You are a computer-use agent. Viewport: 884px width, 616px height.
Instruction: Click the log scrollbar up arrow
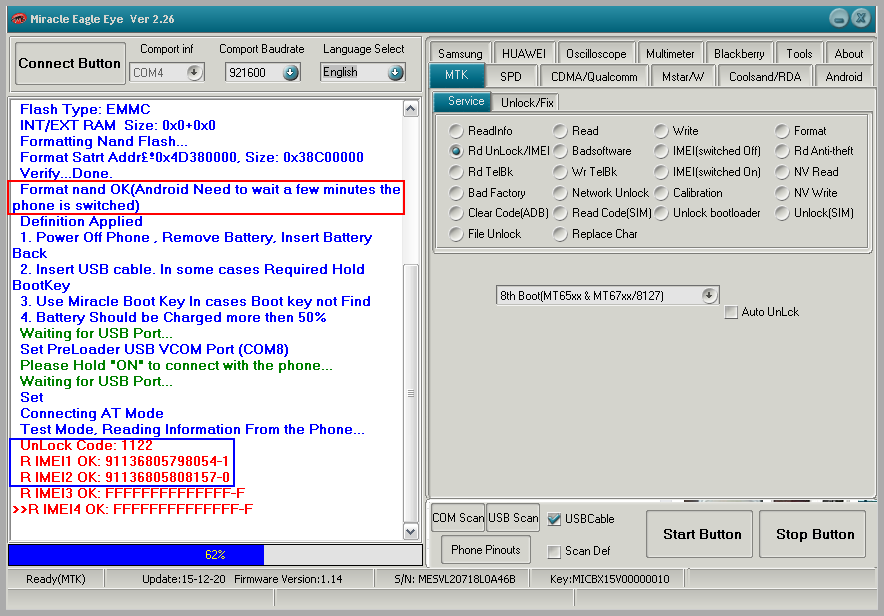point(411,109)
